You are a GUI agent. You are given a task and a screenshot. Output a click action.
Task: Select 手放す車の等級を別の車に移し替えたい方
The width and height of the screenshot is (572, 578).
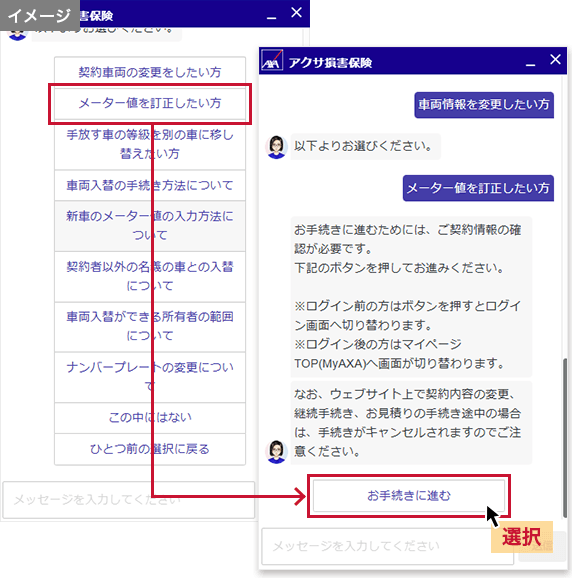(x=150, y=144)
